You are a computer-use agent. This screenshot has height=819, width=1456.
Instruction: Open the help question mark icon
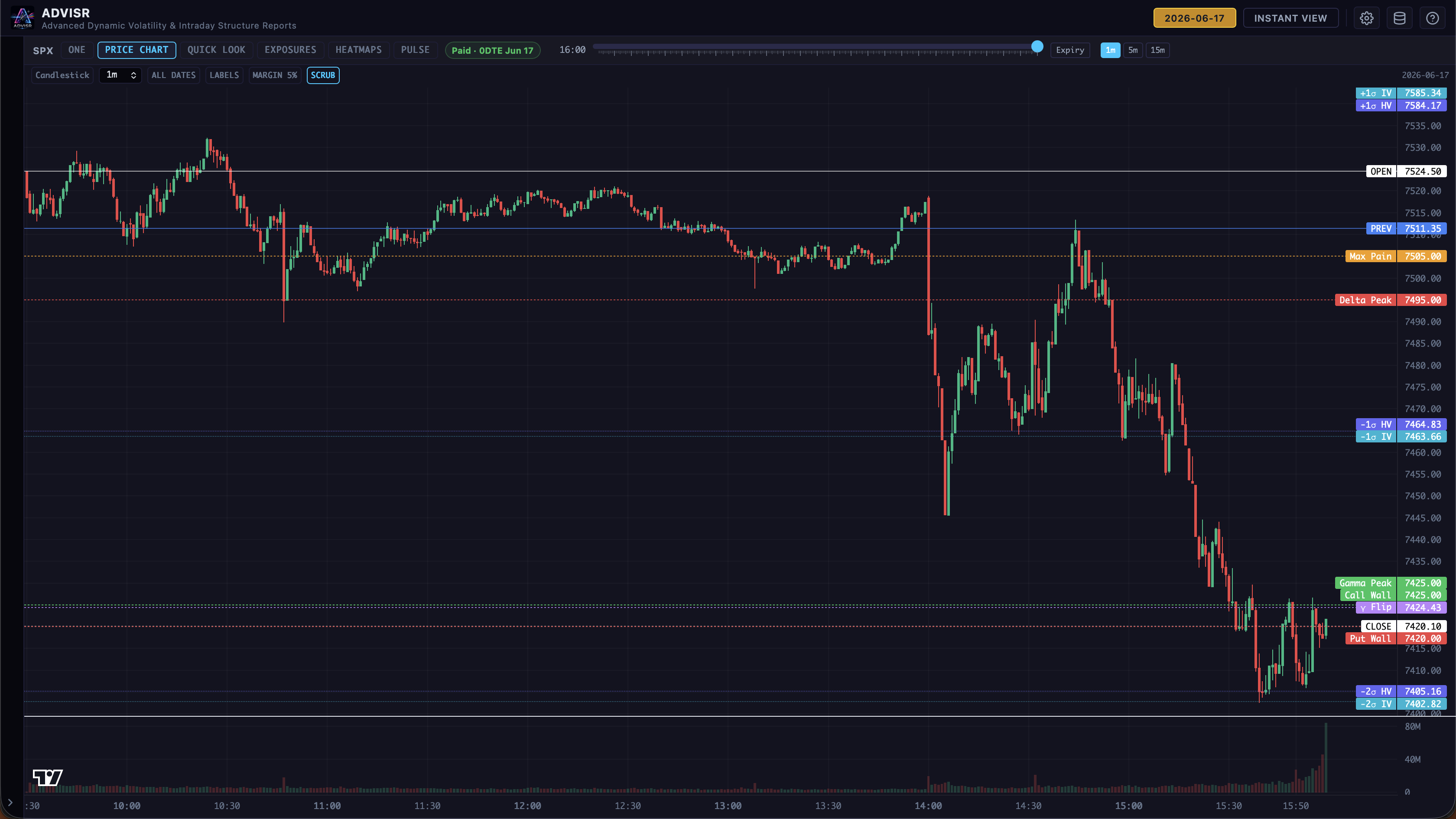1432,18
